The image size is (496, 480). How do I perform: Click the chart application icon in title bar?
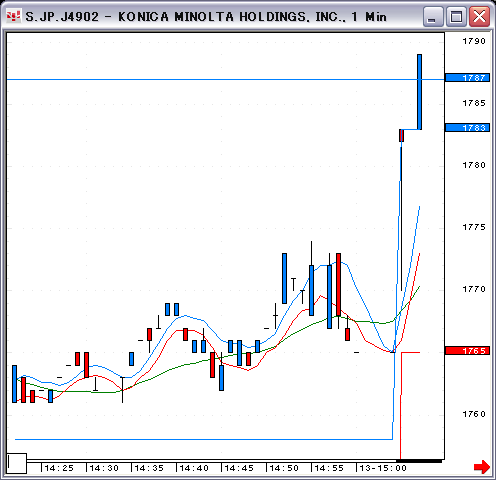click(14, 16)
